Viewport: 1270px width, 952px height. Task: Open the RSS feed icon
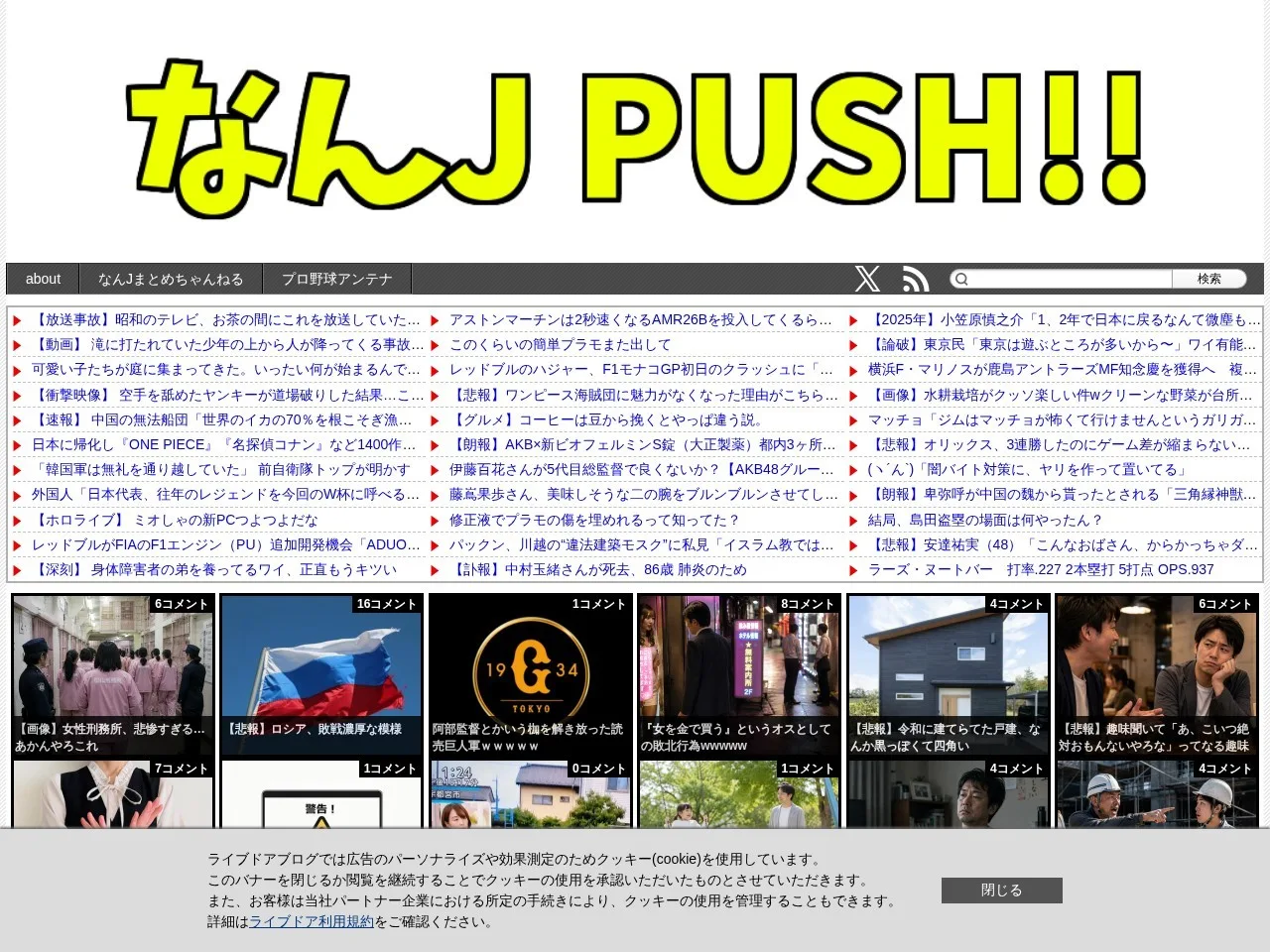[915, 279]
